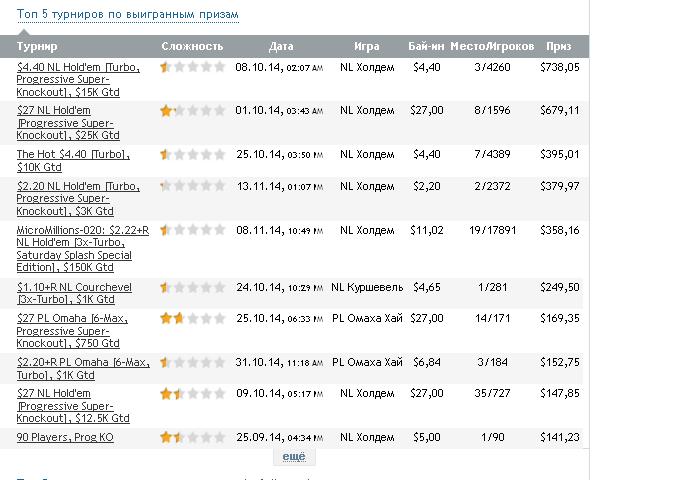The height and width of the screenshot is (480, 683).
Task: Click the "ещё" show more button
Action: [294, 456]
